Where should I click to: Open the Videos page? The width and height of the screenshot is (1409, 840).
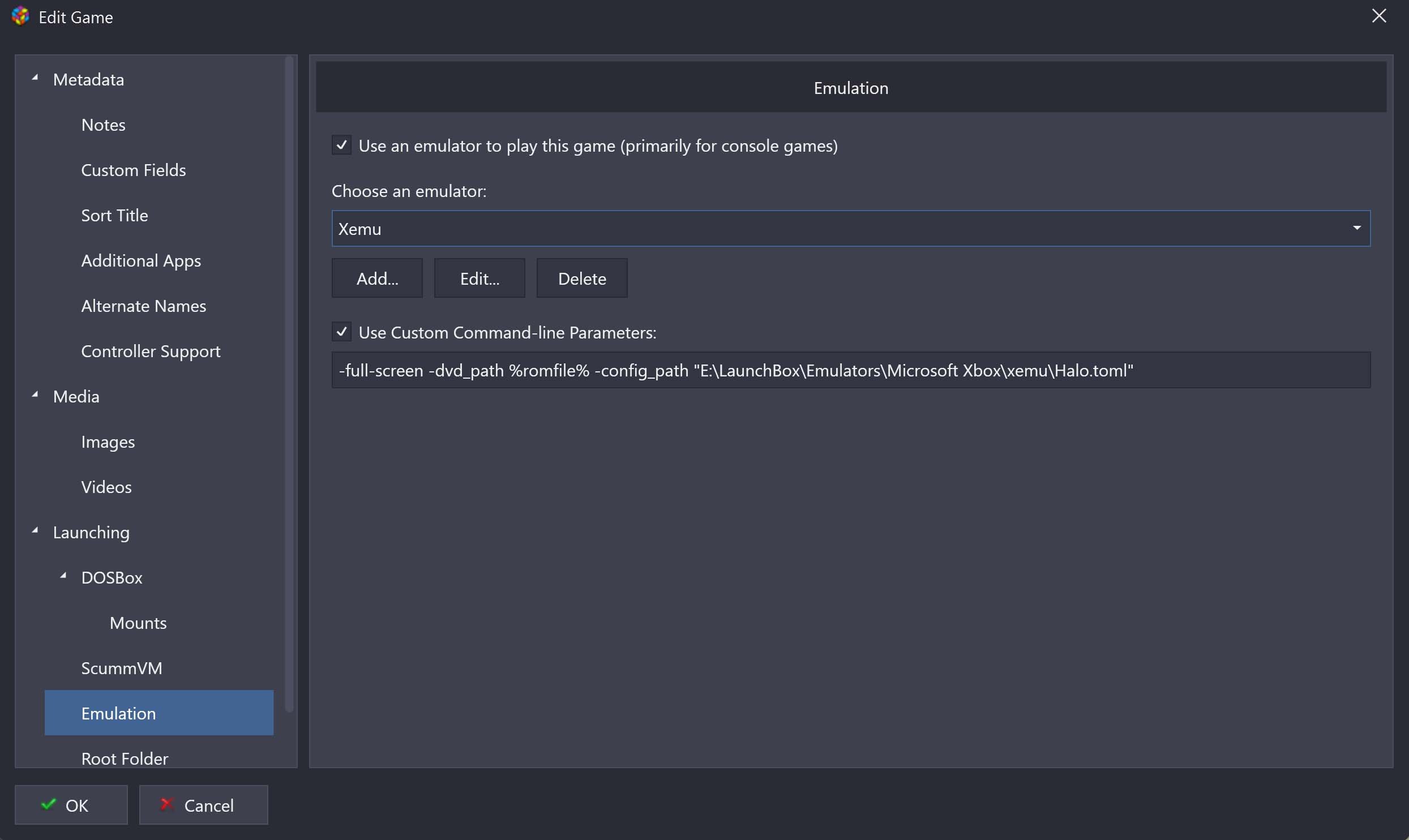click(x=106, y=487)
